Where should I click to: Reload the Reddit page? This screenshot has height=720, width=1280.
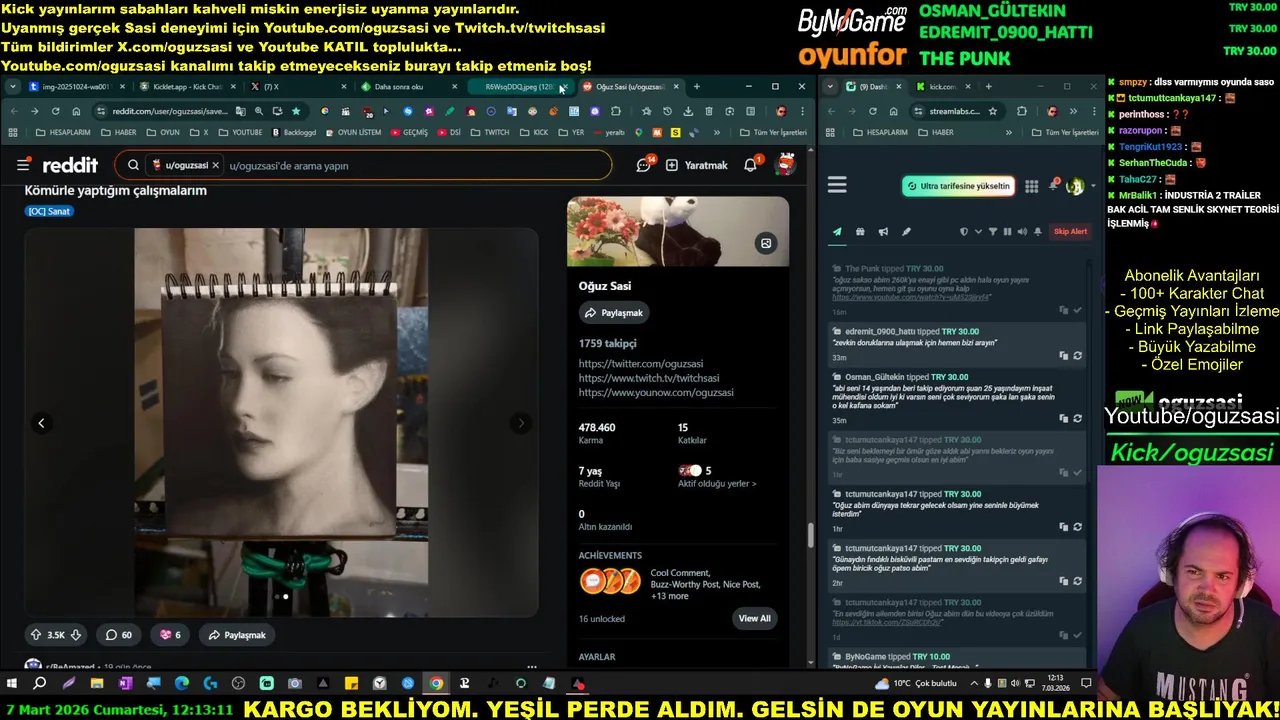pos(55,111)
